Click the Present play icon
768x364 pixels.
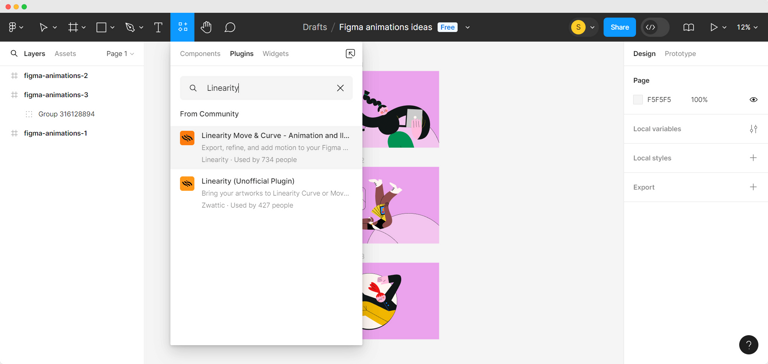pos(714,27)
